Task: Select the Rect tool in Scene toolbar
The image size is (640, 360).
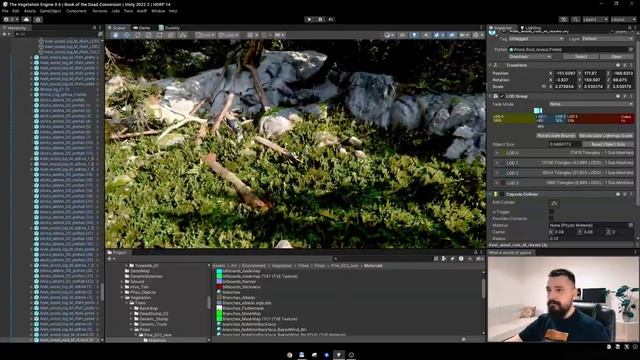Action: pos(160,36)
